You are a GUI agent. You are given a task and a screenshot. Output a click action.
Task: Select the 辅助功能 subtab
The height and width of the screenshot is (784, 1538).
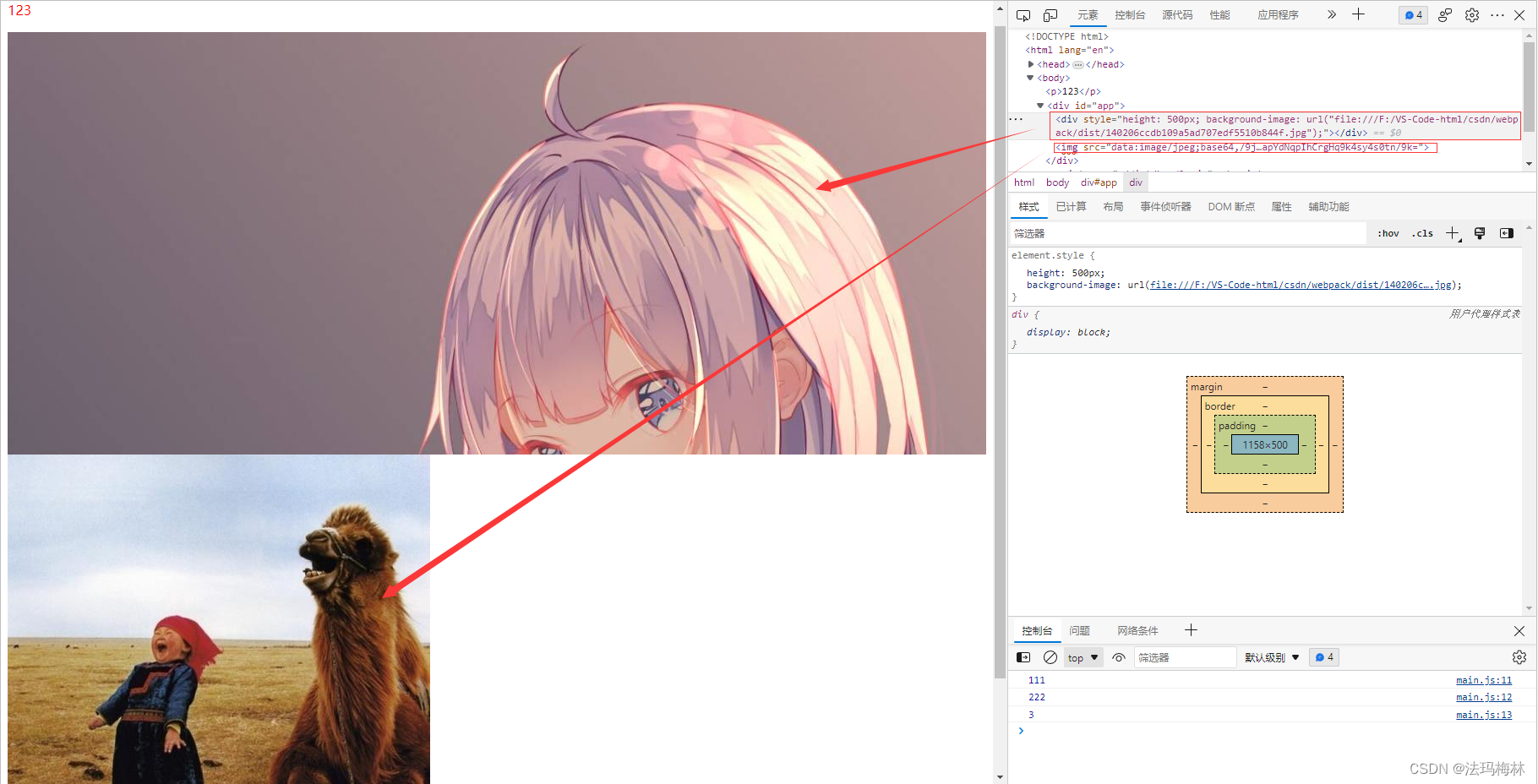click(x=1328, y=207)
